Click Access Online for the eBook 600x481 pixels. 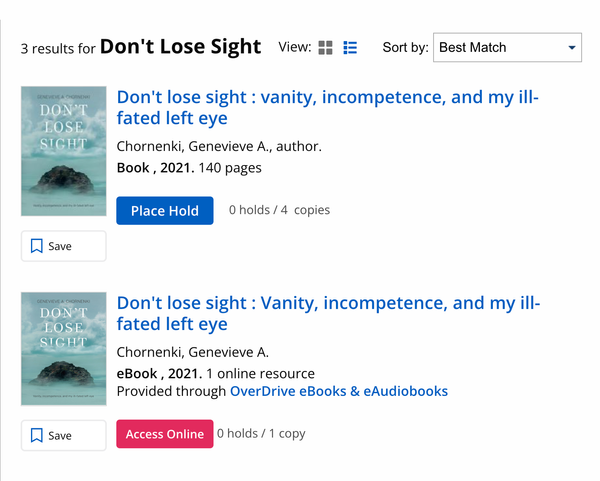coord(165,434)
